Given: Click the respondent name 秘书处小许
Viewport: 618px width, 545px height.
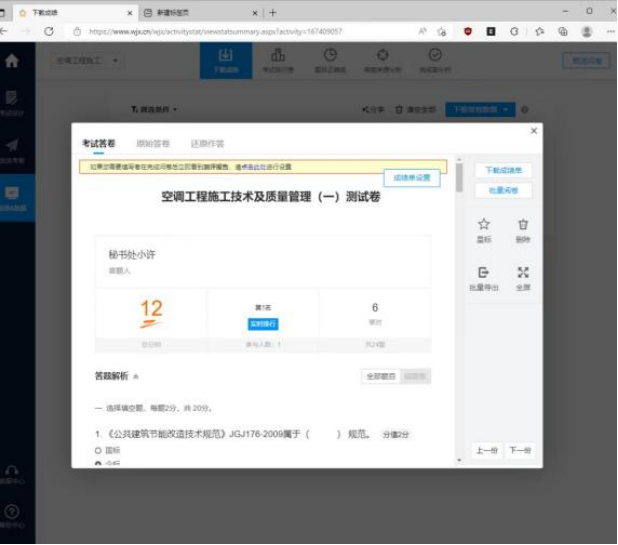Looking at the screenshot, I should coord(132,255).
